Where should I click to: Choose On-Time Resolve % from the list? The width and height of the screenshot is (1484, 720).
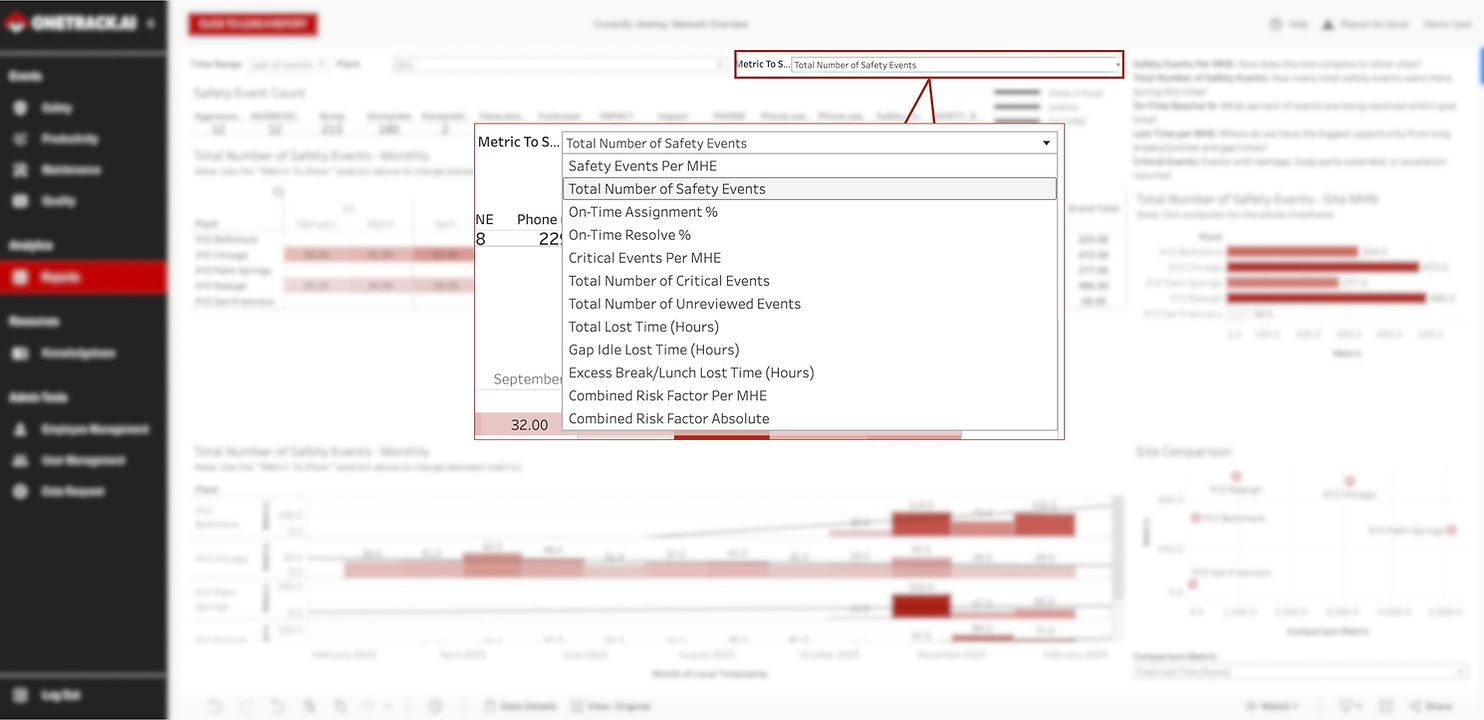click(629, 235)
